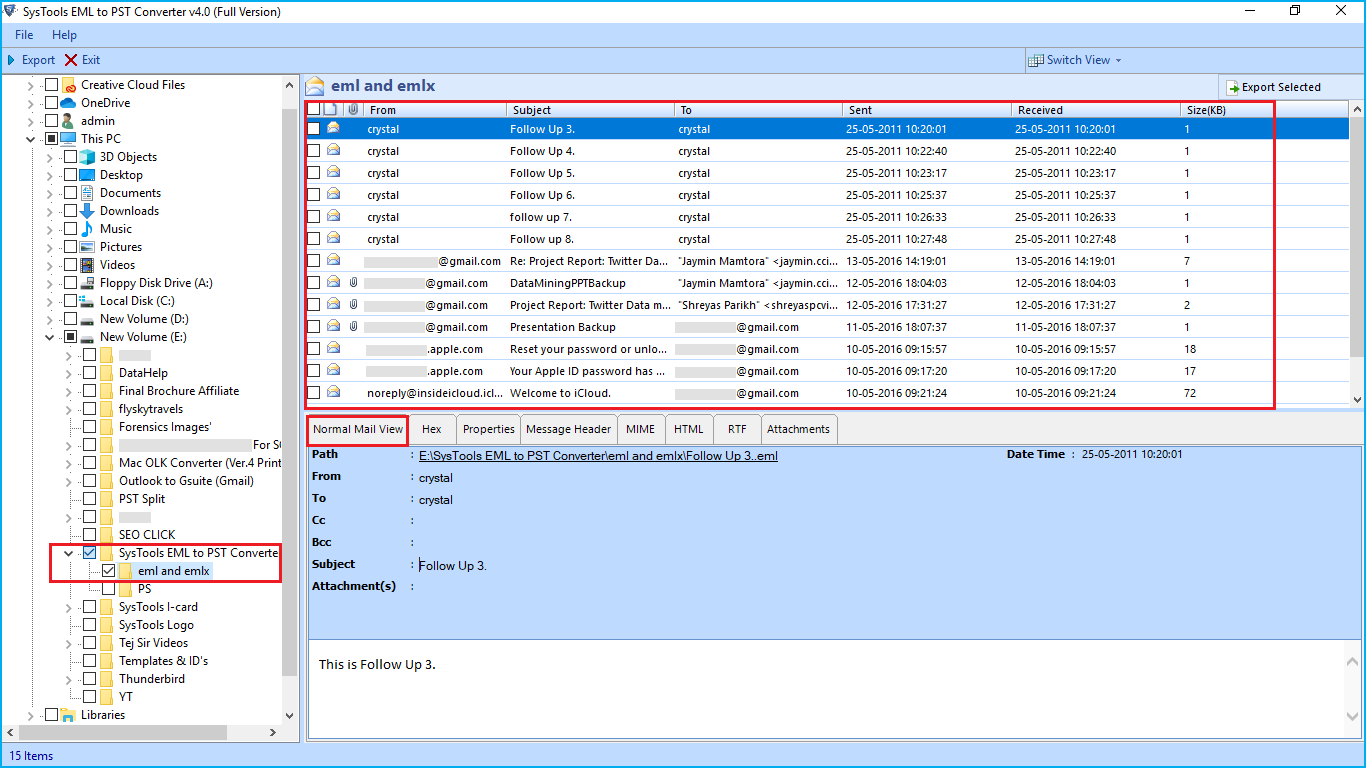Open the Message Header tab
1366x768 pixels.
[x=569, y=429]
